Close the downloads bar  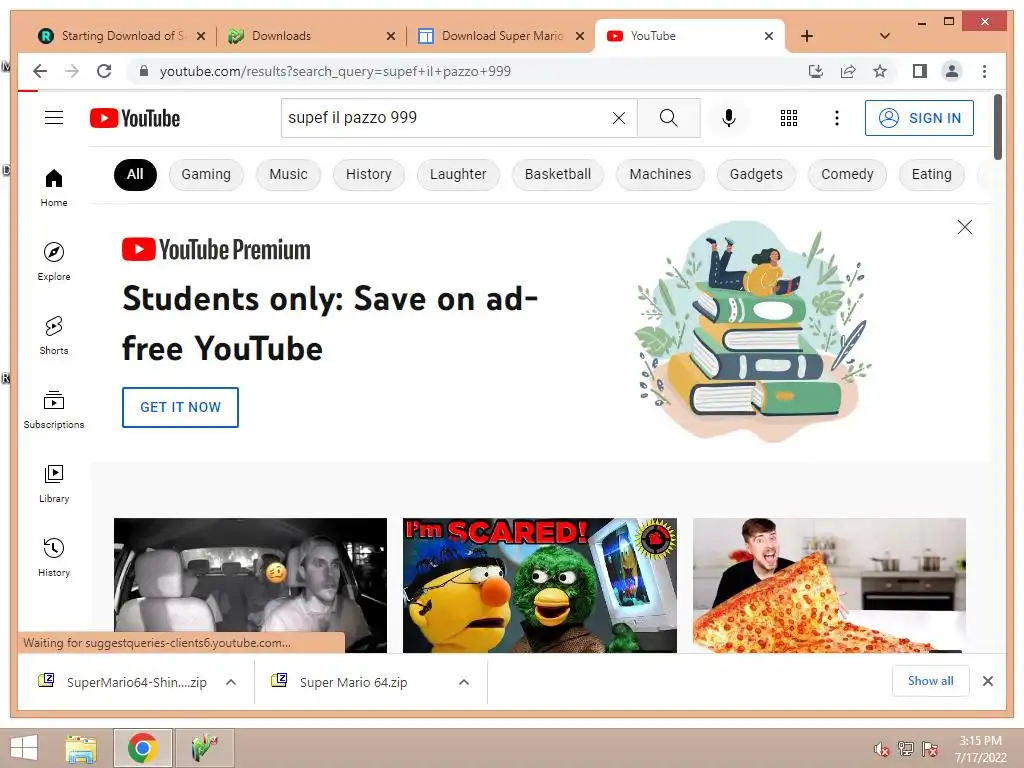click(x=987, y=681)
